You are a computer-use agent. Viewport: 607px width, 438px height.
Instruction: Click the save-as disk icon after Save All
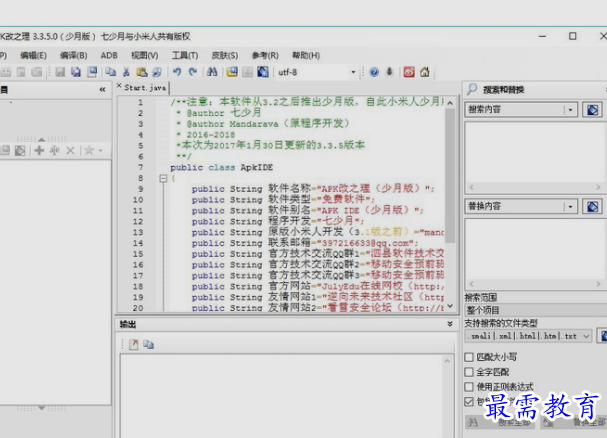[92, 72]
